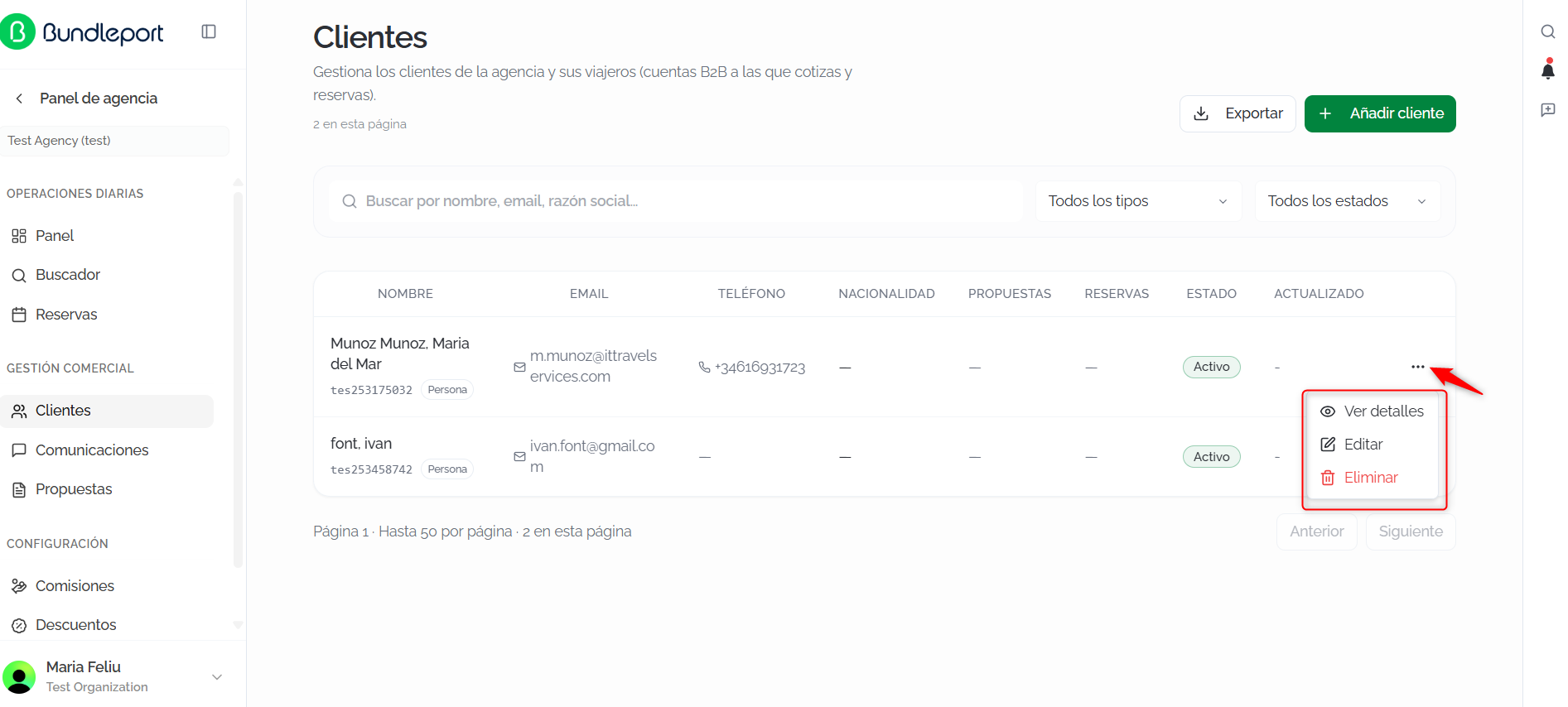The height and width of the screenshot is (707, 1568).
Task: Click the NOMBRE column header
Action: (x=405, y=294)
